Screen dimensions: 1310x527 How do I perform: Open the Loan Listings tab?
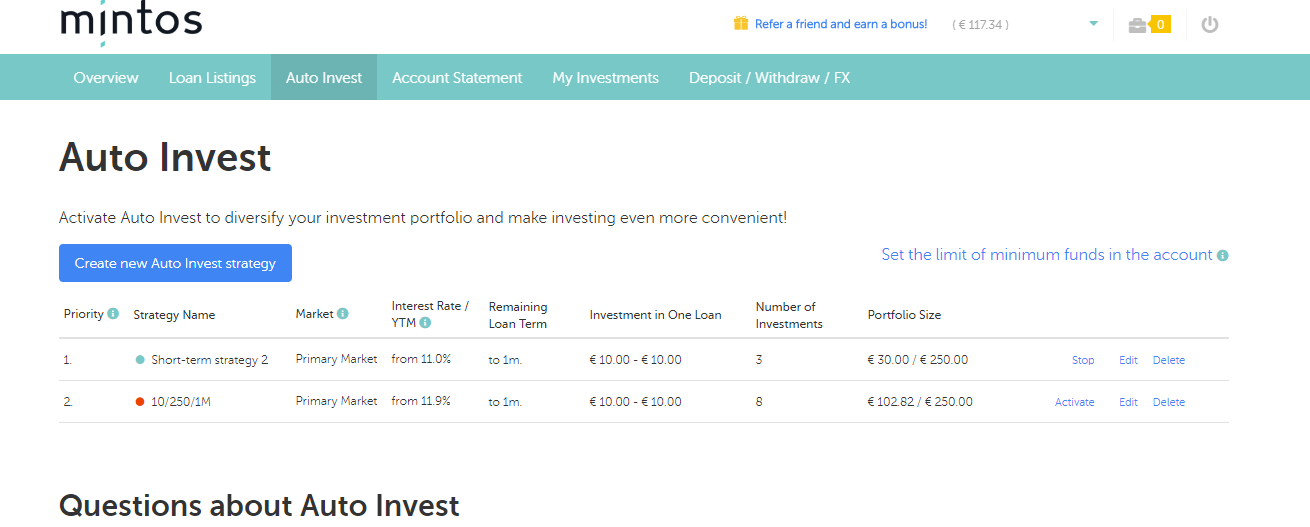pos(212,78)
